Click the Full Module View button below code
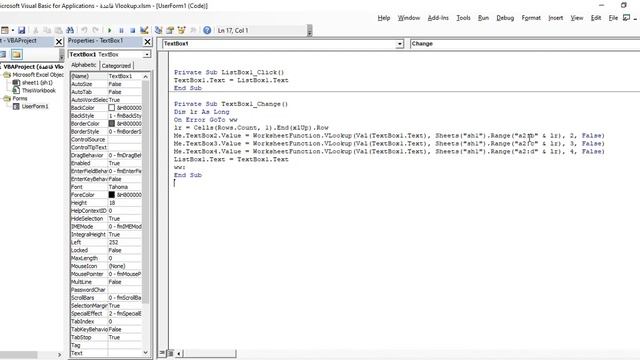 coord(170,353)
